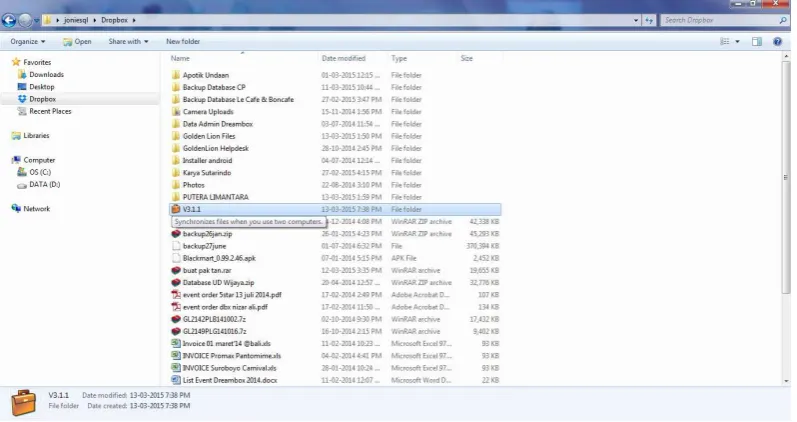797x422 pixels.
Task: Open recent pages dropdown arrow
Action: click(x=37, y=21)
